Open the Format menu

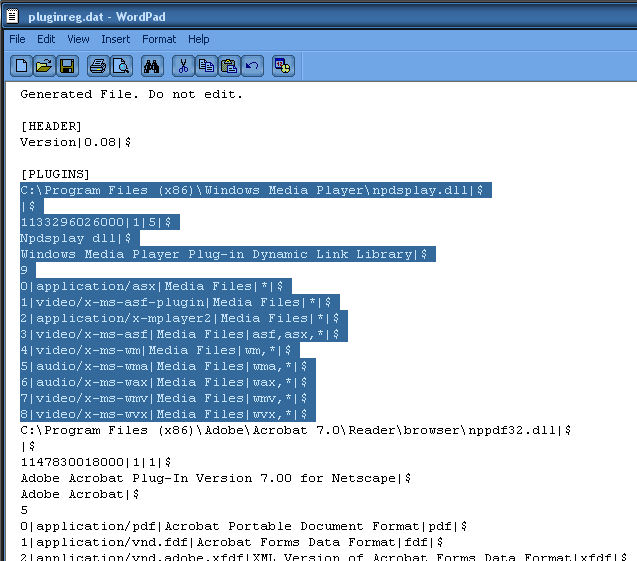(x=159, y=39)
